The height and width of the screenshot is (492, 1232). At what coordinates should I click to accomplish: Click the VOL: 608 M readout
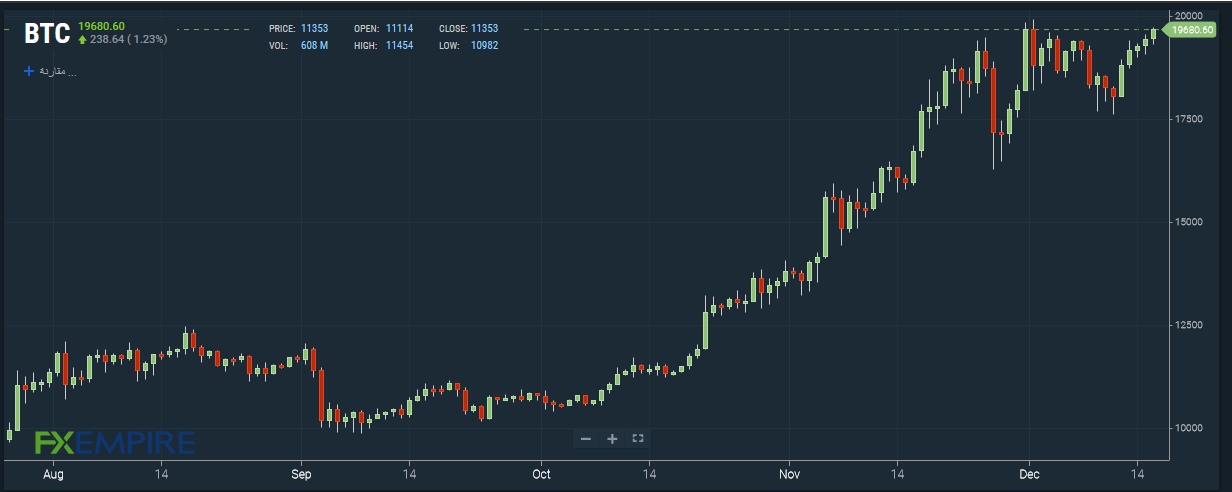tap(299, 45)
